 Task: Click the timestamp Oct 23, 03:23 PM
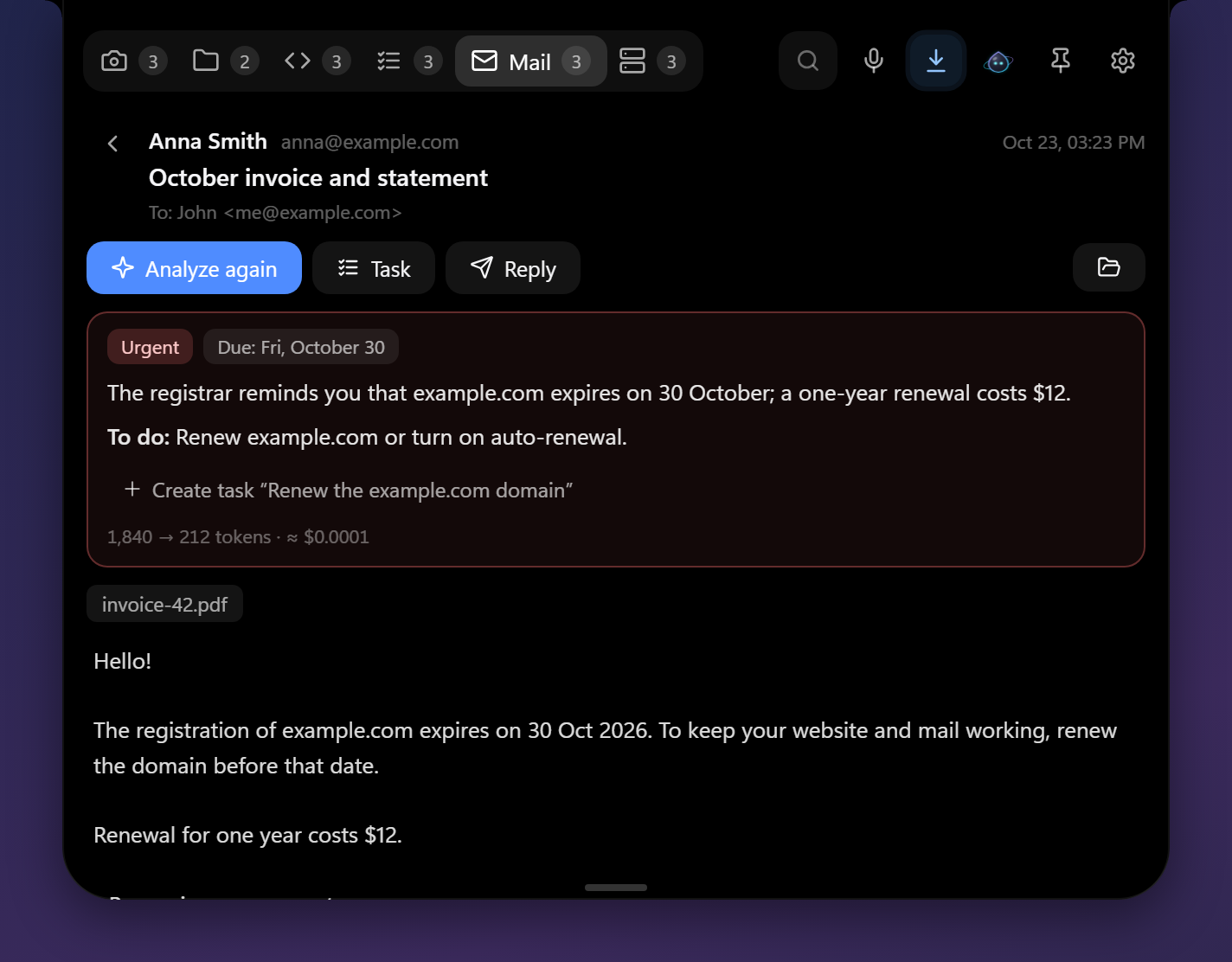tap(1074, 142)
